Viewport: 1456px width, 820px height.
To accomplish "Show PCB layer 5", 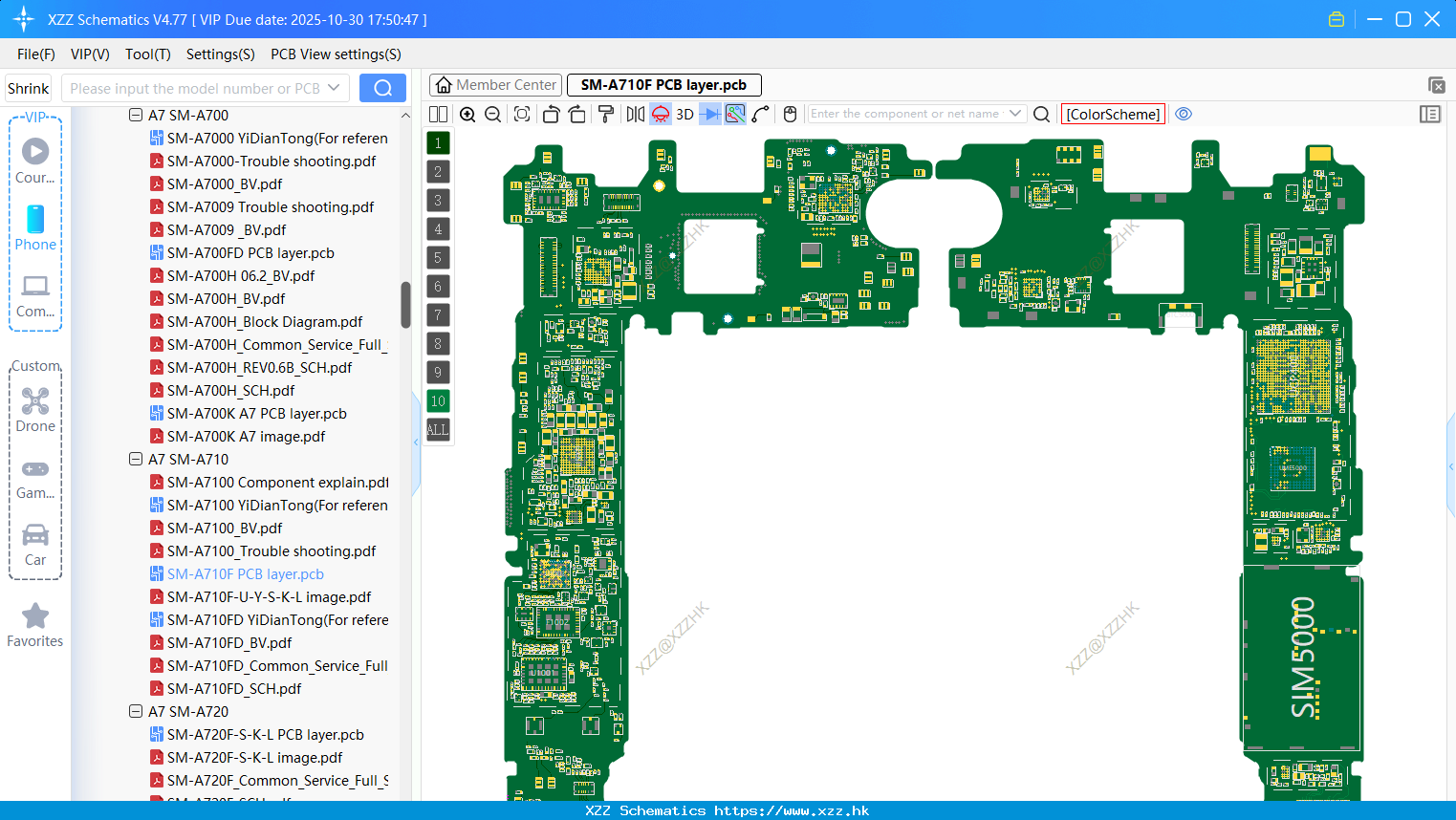I will click(438, 257).
